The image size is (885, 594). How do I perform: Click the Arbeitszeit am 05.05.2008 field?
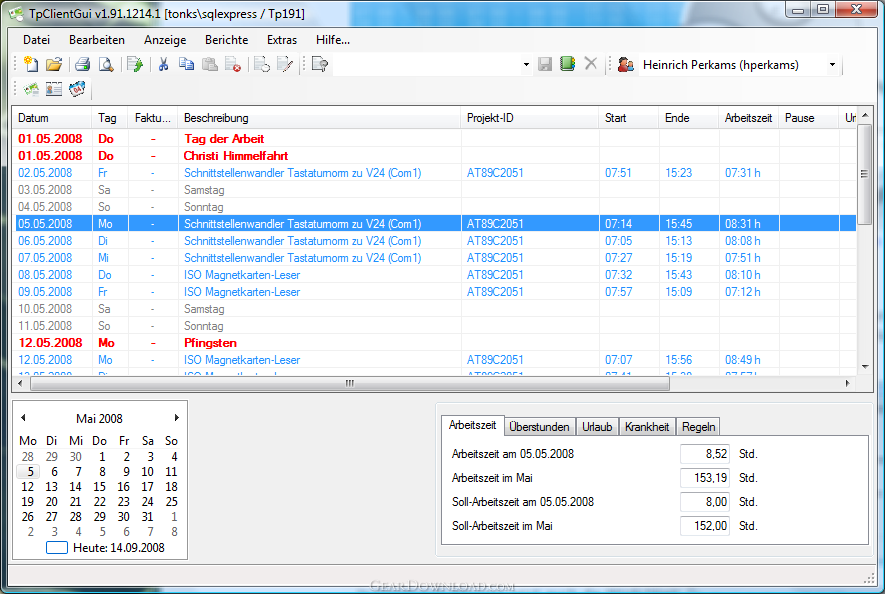[704, 454]
